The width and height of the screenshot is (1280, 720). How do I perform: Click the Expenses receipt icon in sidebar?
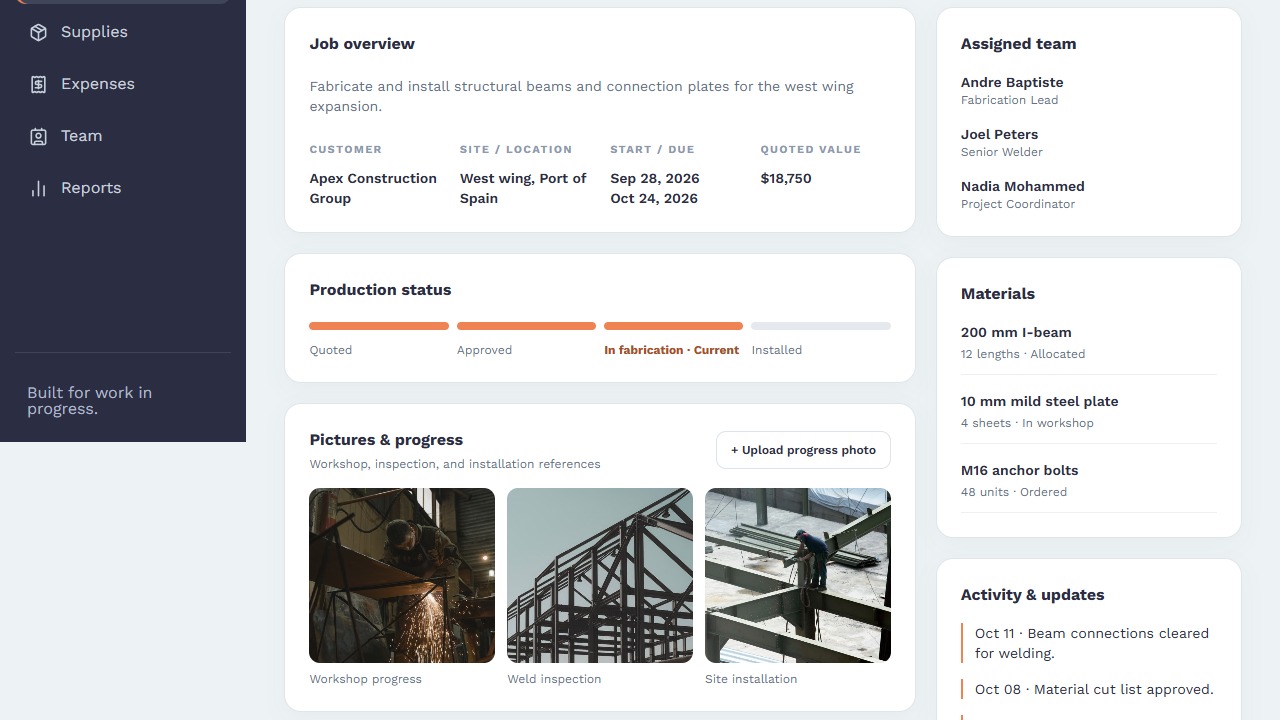tap(38, 84)
